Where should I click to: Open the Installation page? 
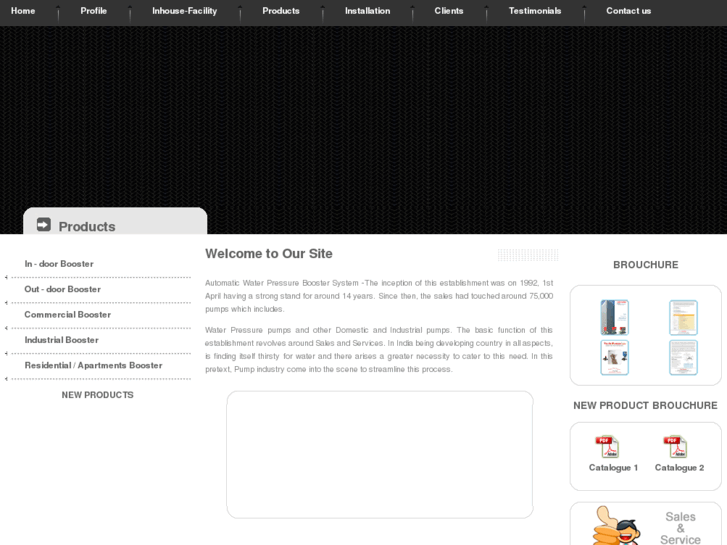[x=367, y=11]
